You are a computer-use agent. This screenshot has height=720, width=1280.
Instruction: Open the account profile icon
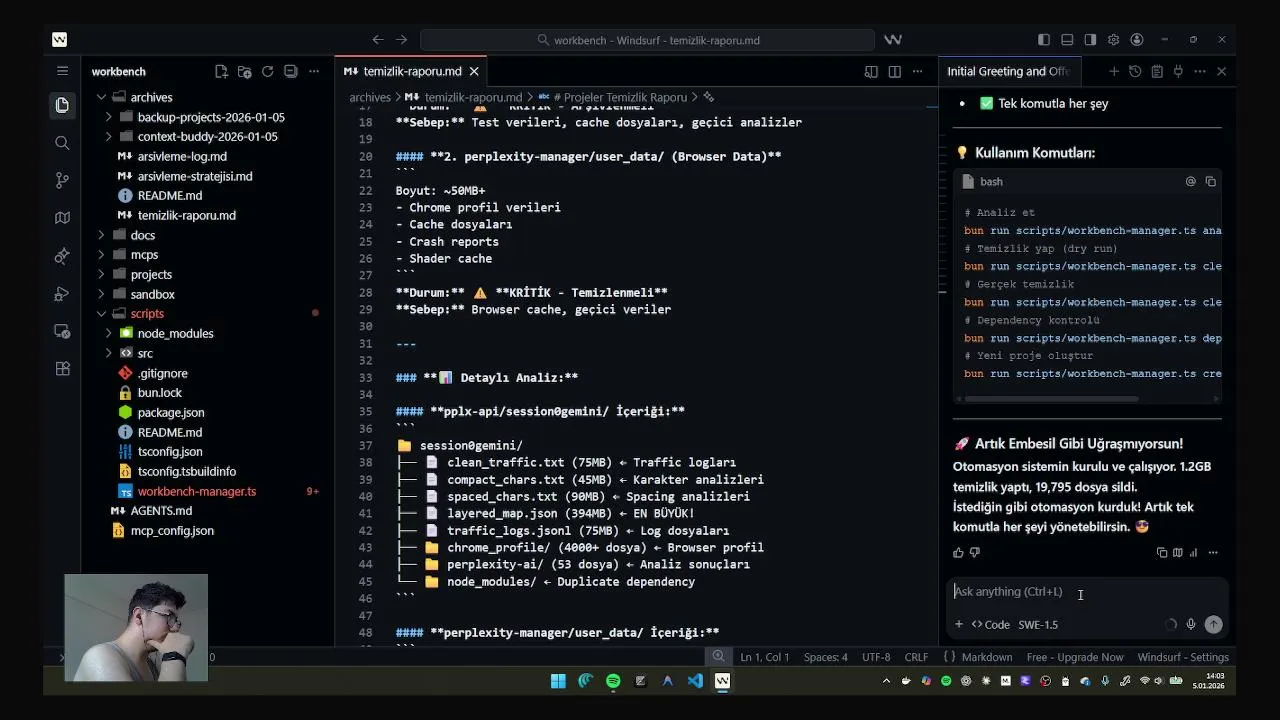[1136, 39]
